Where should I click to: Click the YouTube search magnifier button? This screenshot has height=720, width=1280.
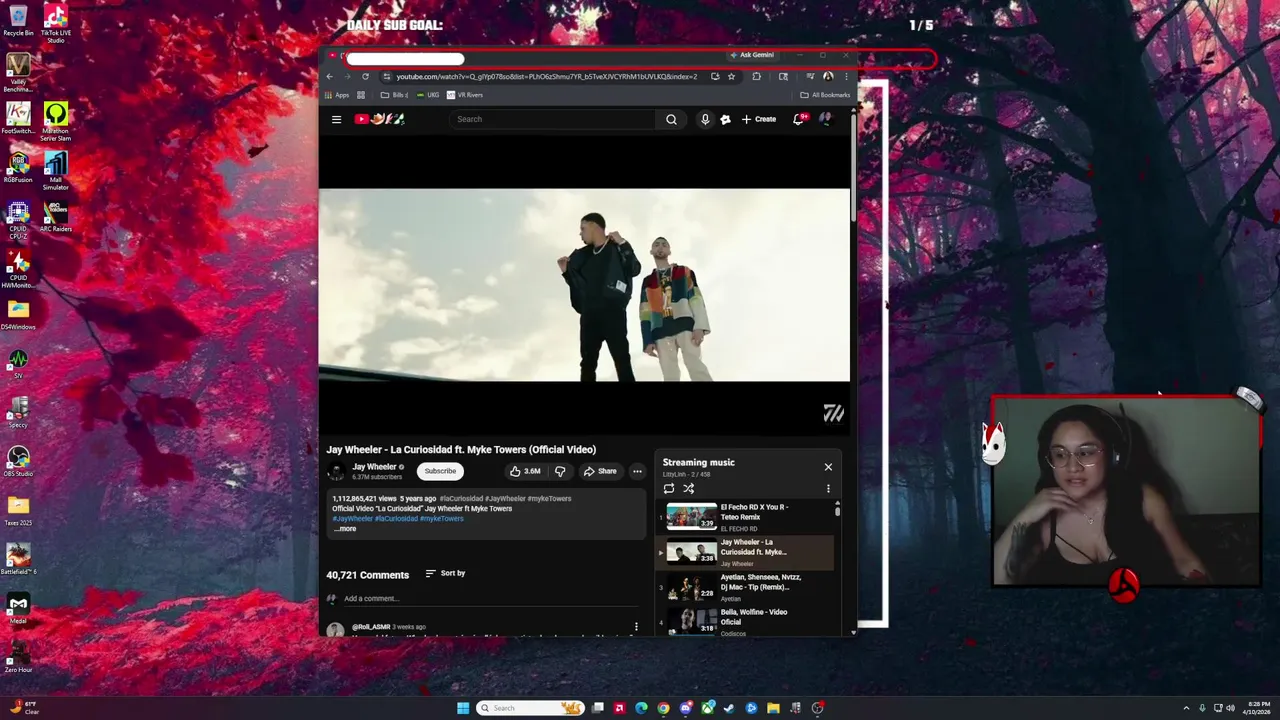(671, 119)
